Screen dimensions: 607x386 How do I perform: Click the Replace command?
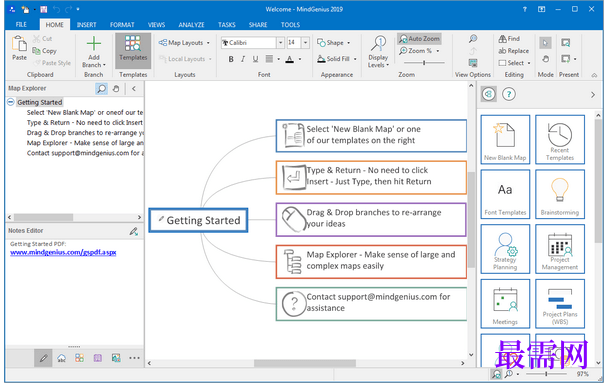pyautogui.click(x=513, y=51)
